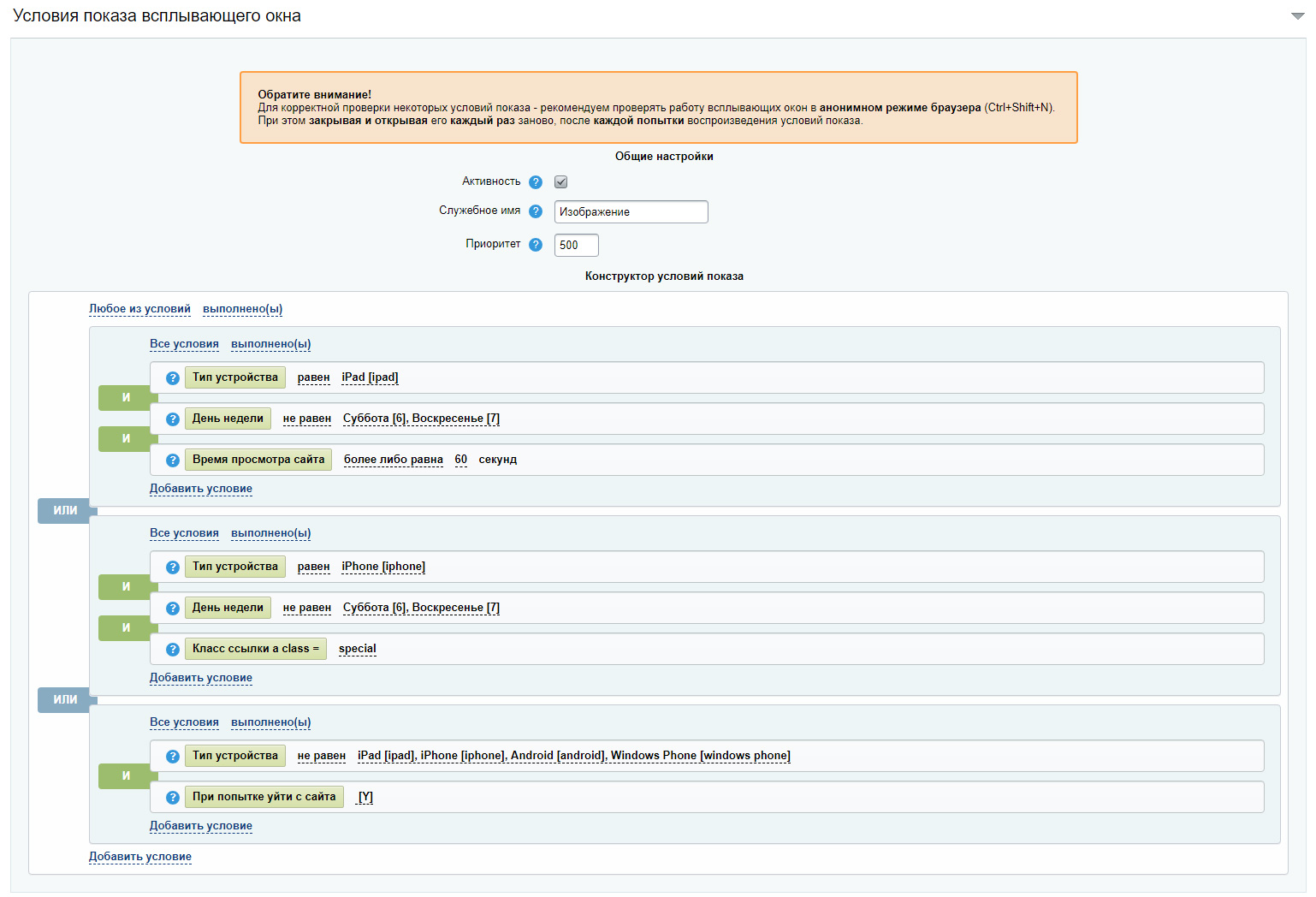Click the Служебное имя input field

click(x=631, y=211)
